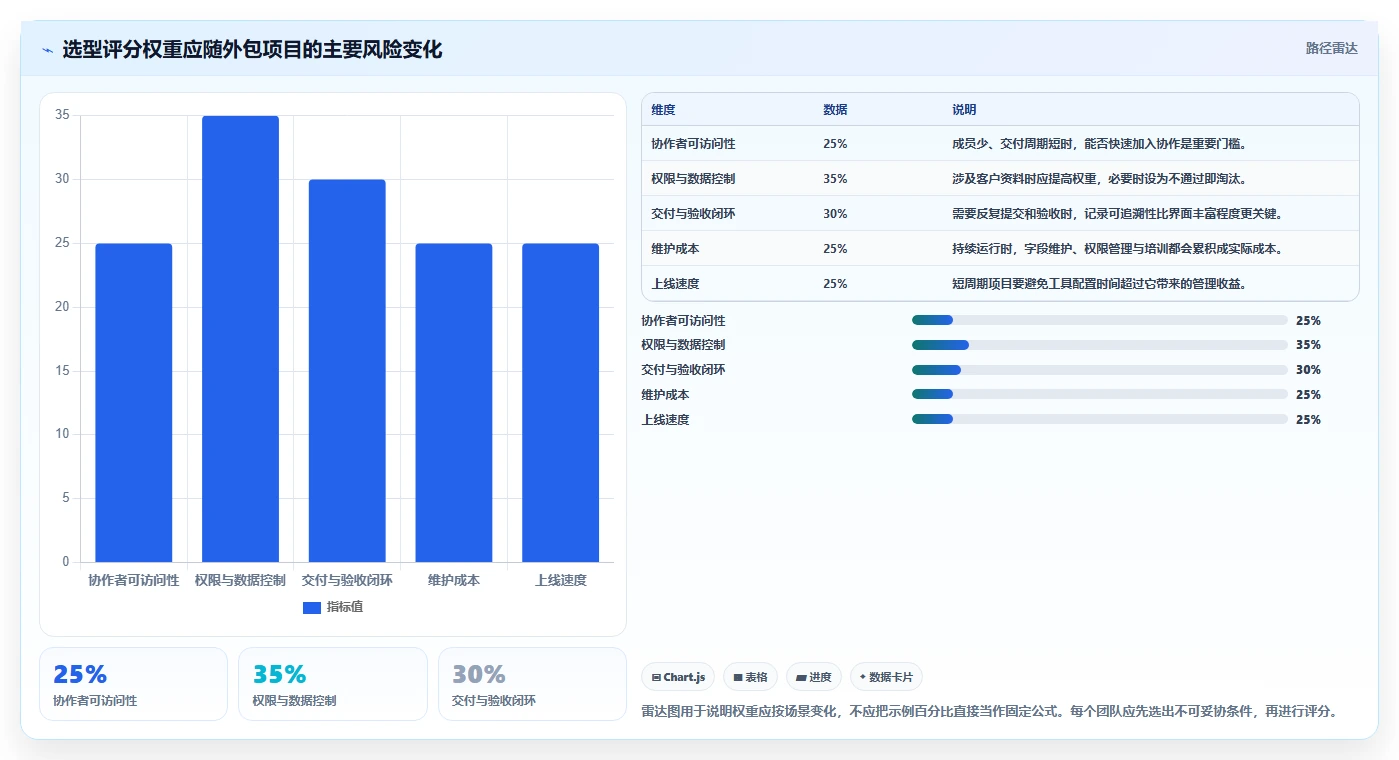1399x760 pixels.
Task: Click the 协作者可访问性 progress row label
Action: [x=683, y=321]
